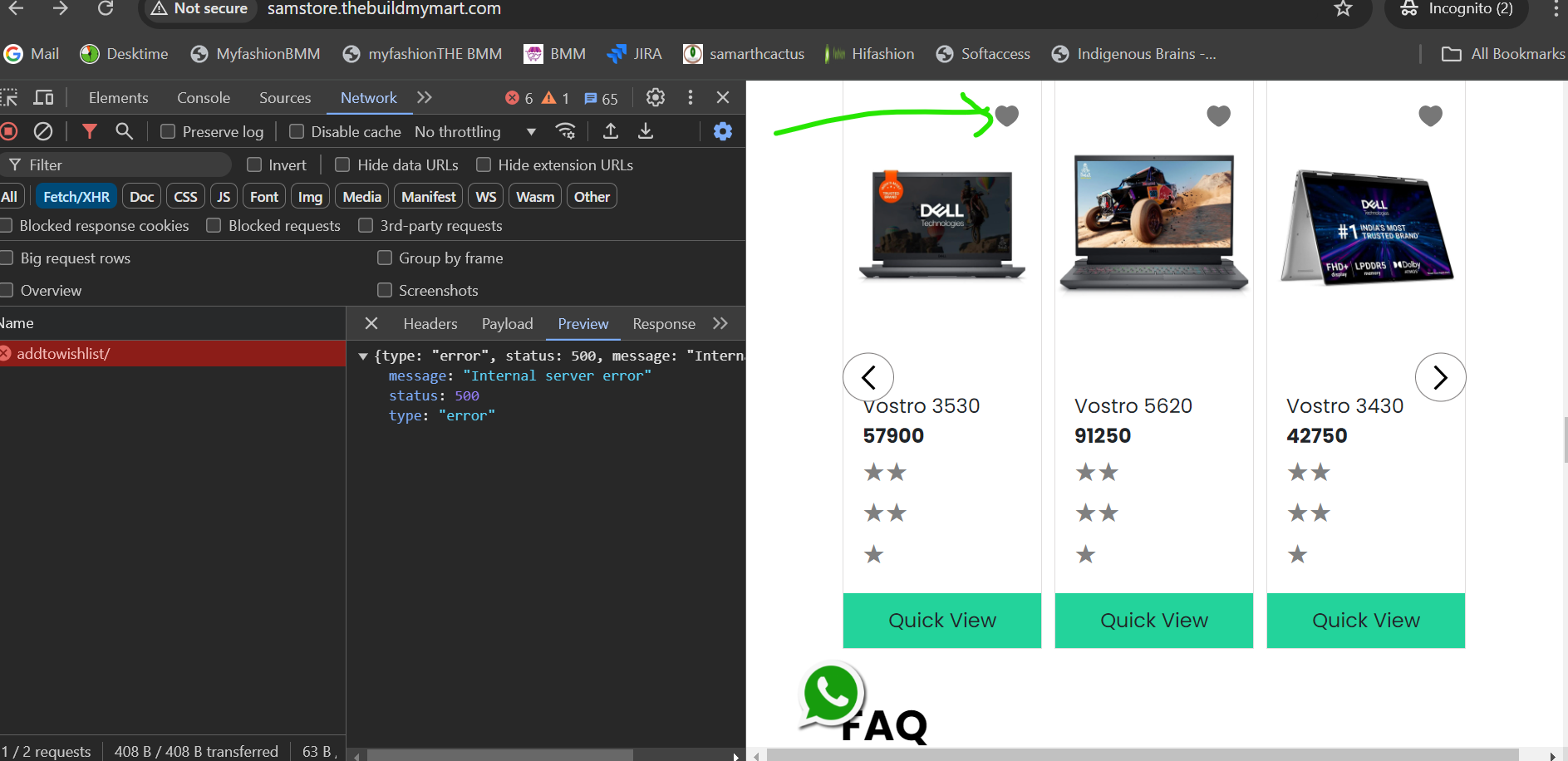The width and height of the screenshot is (1568, 761).
Task: Open the Elements panel
Action: click(119, 98)
